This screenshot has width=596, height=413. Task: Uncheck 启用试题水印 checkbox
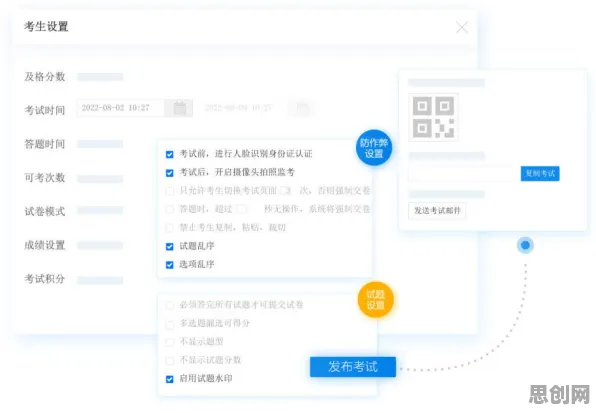pos(170,379)
